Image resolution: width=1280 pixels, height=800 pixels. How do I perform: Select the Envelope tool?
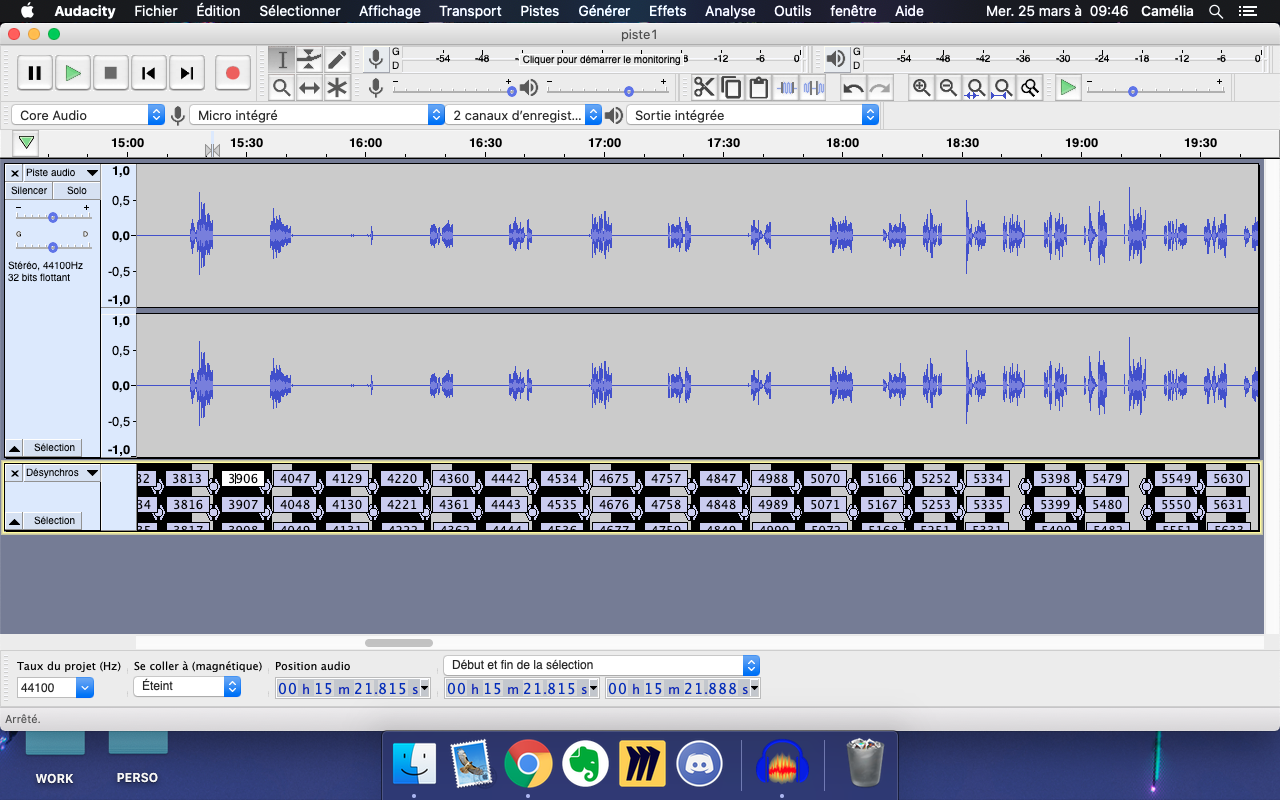[x=310, y=59]
